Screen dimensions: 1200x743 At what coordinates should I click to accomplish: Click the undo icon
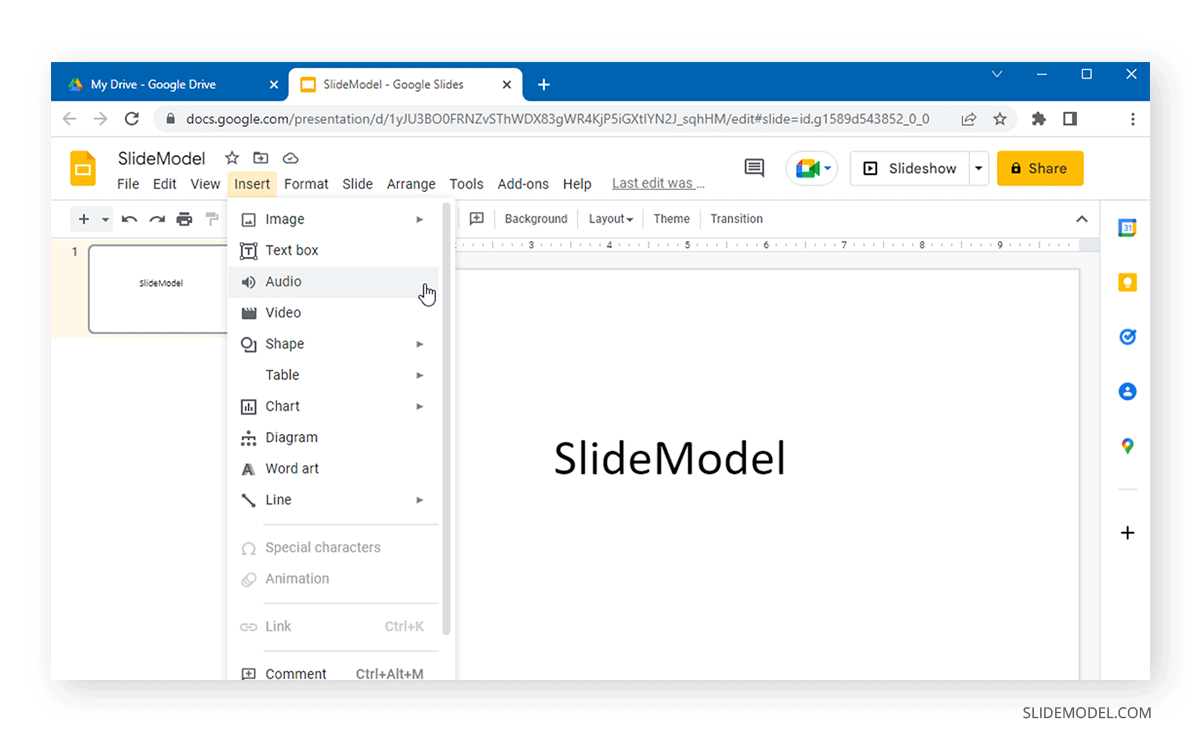tap(129, 219)
